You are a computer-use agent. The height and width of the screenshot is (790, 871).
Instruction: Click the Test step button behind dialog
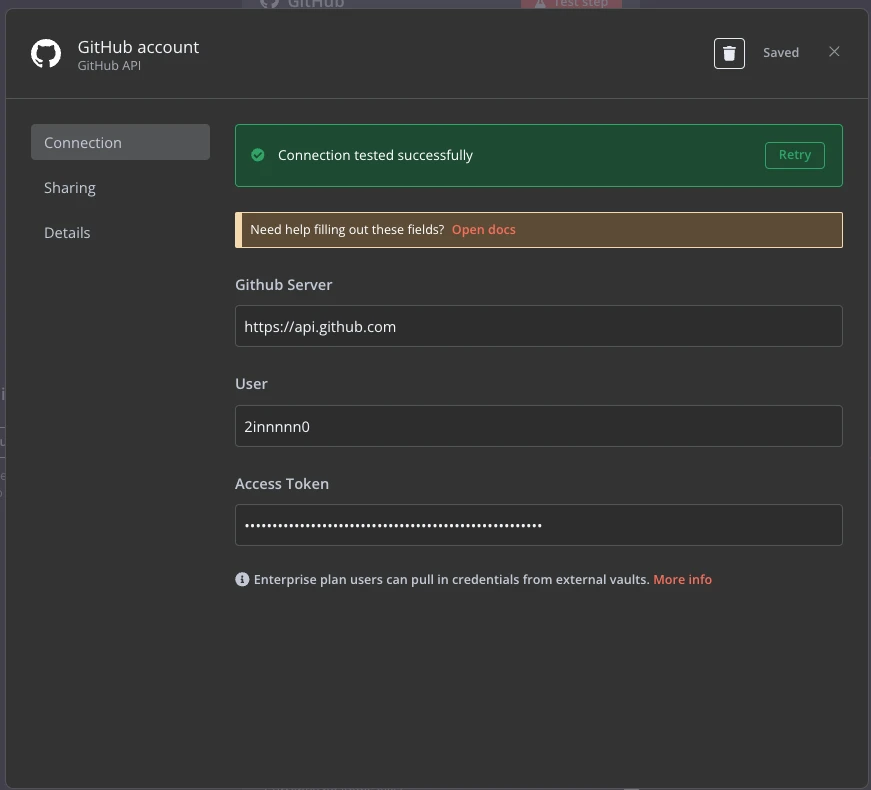[571, 3]
